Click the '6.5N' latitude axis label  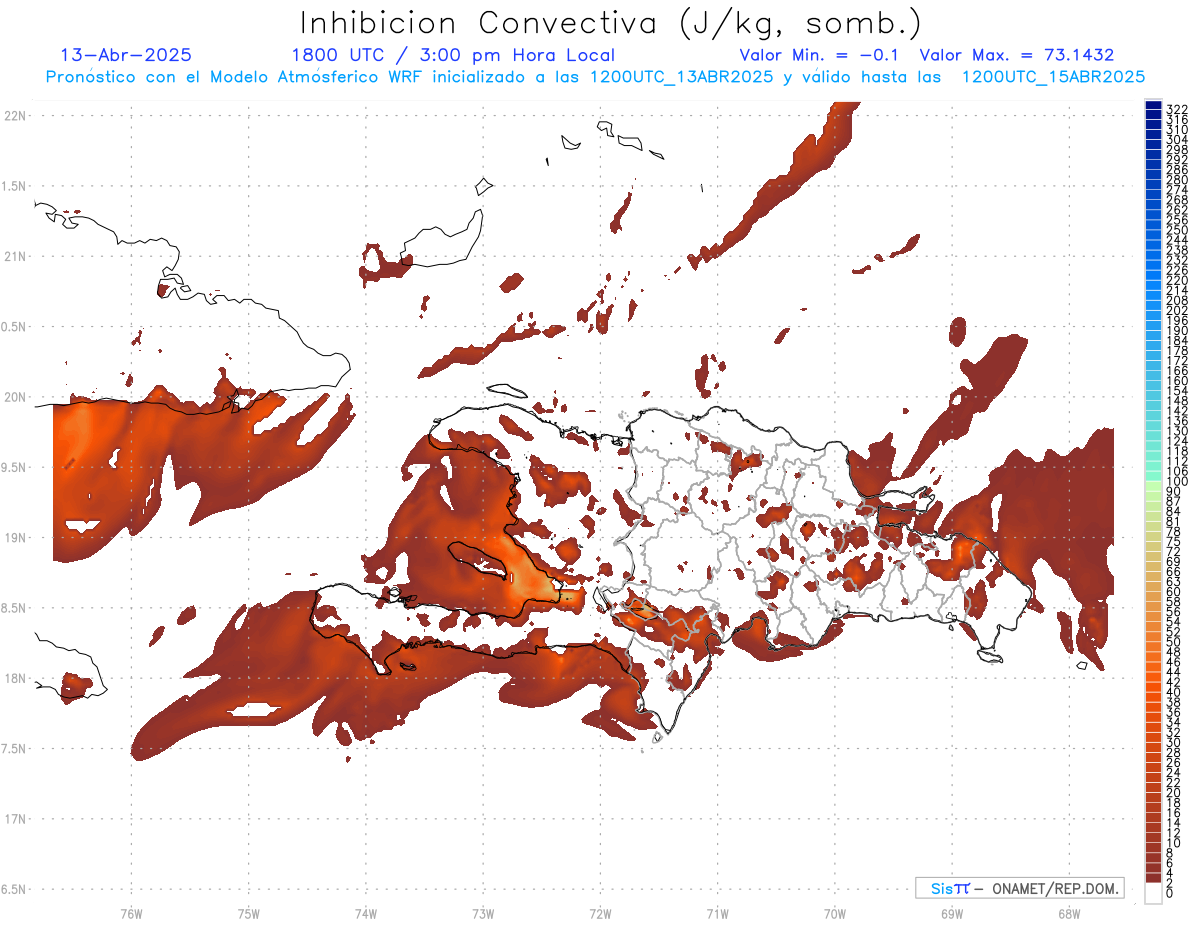pyautogui.click(x=14, y=889)
